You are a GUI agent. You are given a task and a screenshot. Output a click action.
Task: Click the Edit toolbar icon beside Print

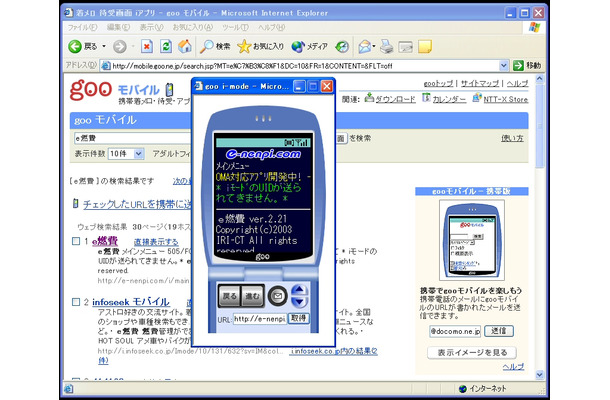pyautogui.click(x=405, y=47)
